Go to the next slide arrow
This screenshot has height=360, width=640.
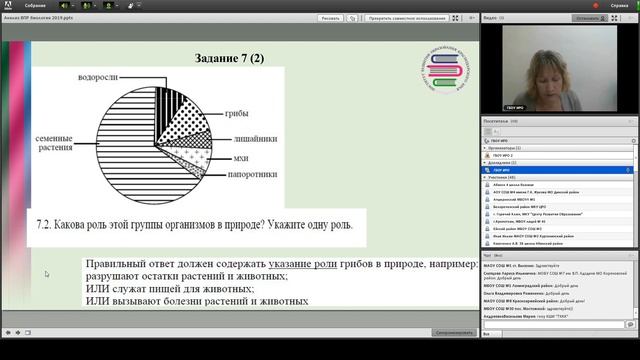(x=18, y=333)
